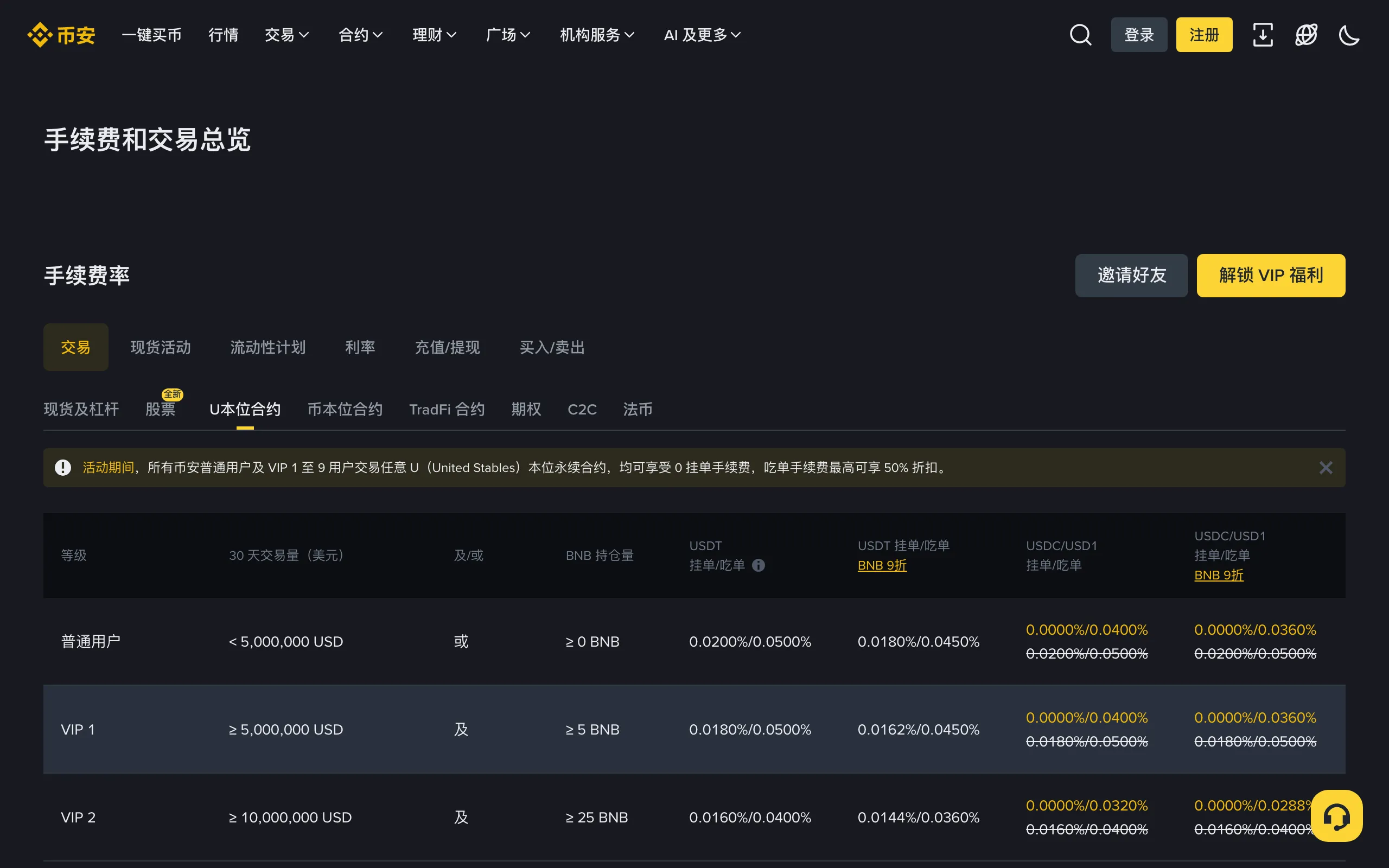This screenshot has height=868, width=1389.
Task: Open 一键买币 in the navbar
Action: pos(151,35)
